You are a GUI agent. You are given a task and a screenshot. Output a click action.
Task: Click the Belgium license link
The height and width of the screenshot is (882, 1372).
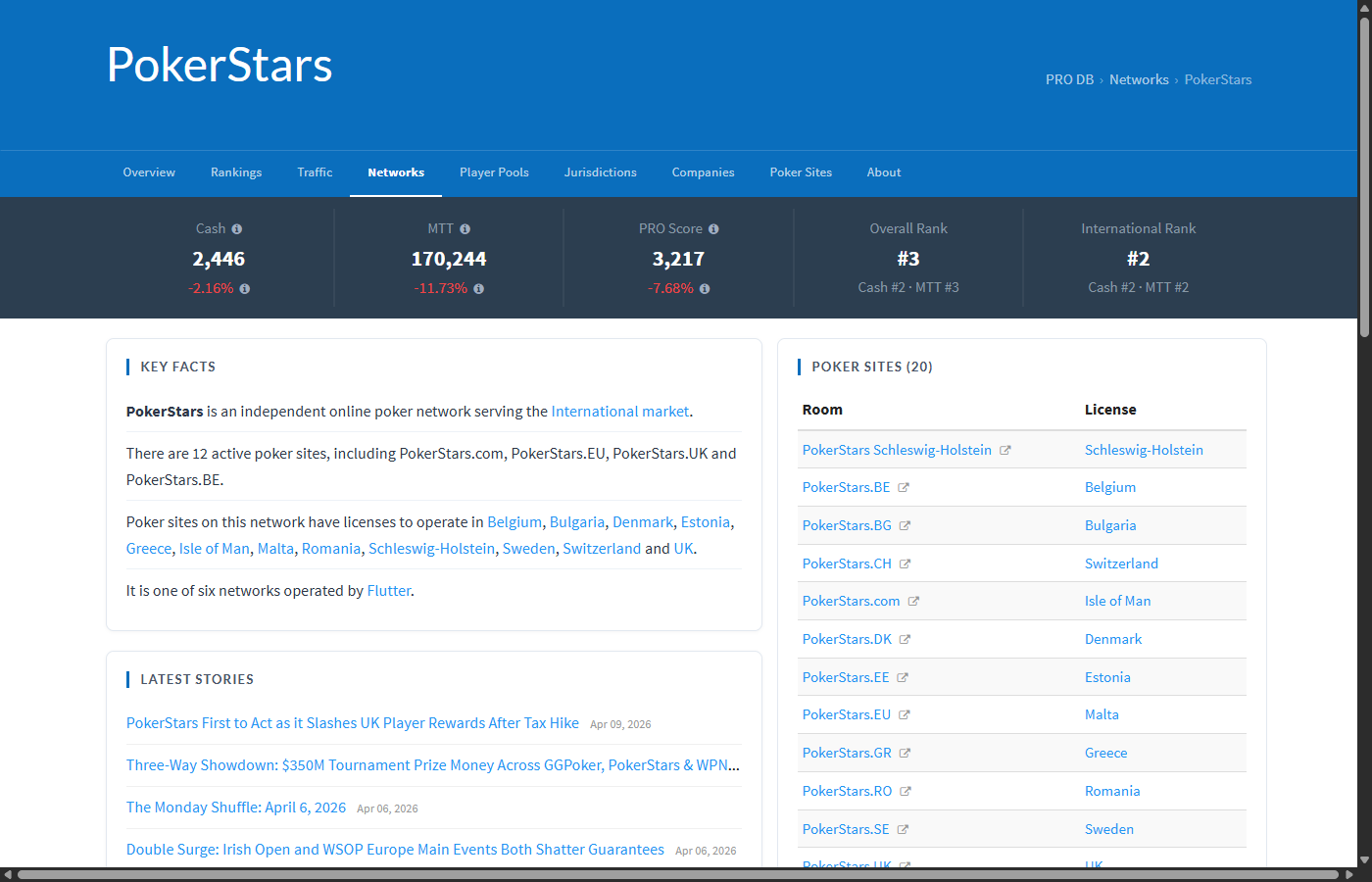pyautogui.click(x=1110, y=487)
